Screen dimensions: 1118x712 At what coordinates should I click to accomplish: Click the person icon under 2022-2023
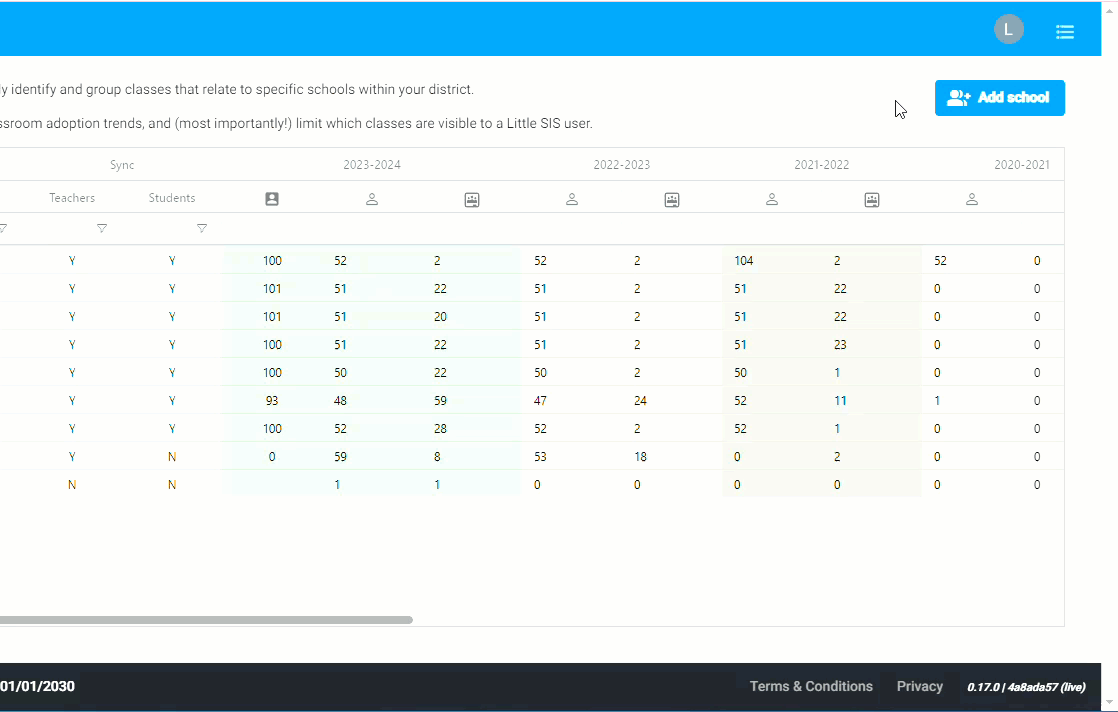point(572,199)
